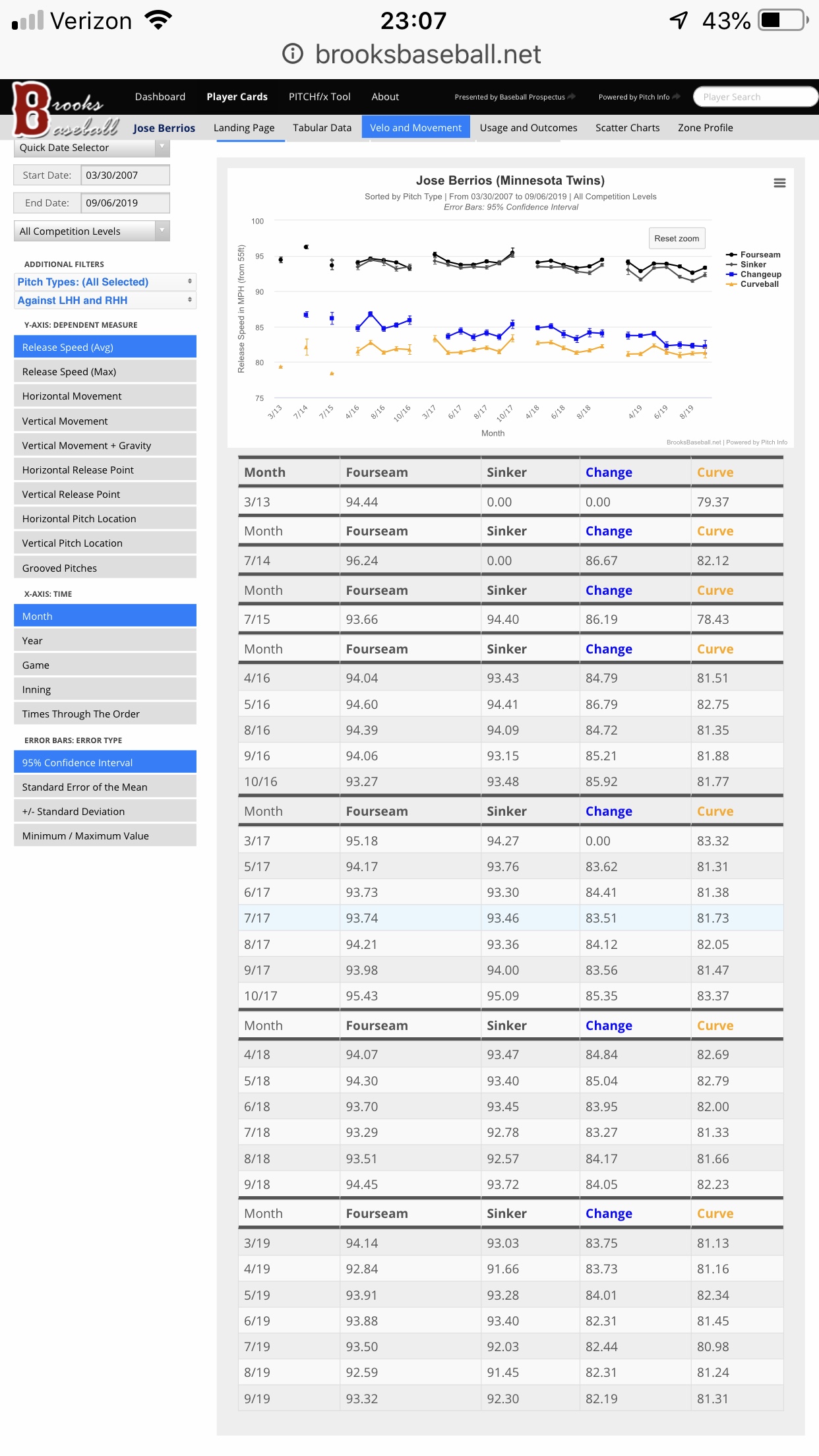The image size is (819, 1456).
Task: Tap the Wi-Fi status icon
Action: (158, 20)
